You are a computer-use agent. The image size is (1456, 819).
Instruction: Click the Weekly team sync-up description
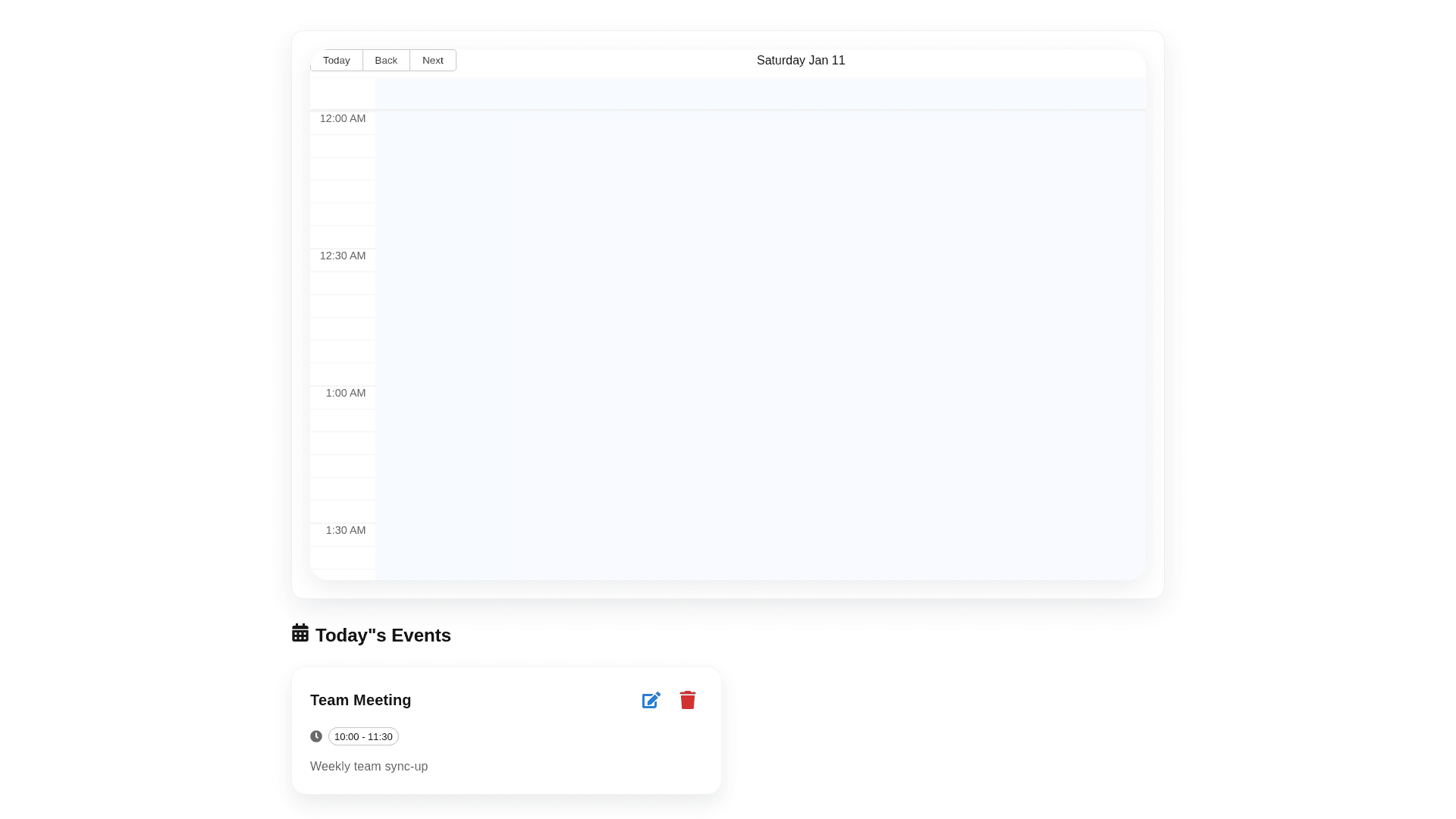(x=369, y=767)
